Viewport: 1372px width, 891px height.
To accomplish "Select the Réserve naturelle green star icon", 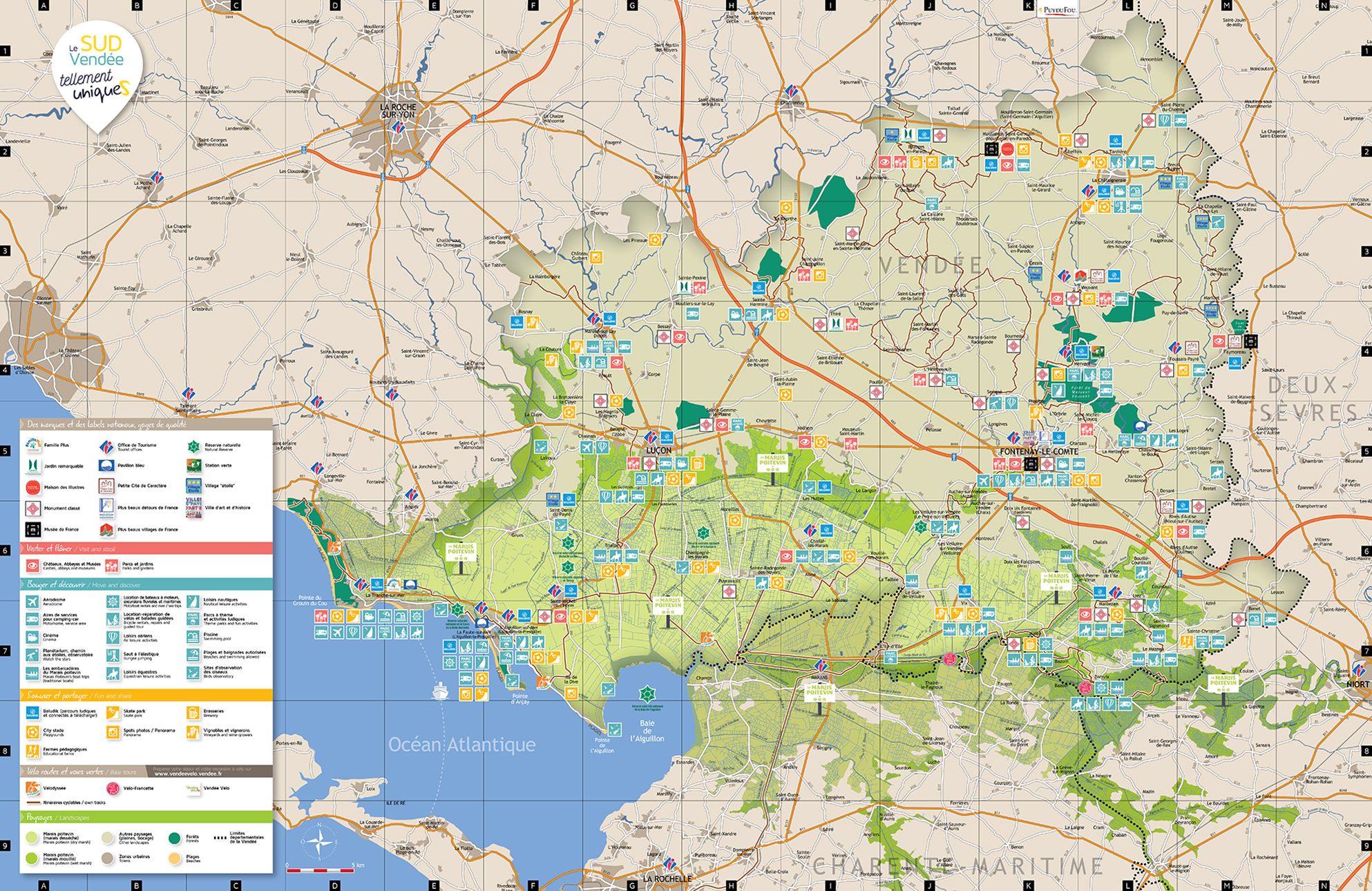I will [193, 446].
